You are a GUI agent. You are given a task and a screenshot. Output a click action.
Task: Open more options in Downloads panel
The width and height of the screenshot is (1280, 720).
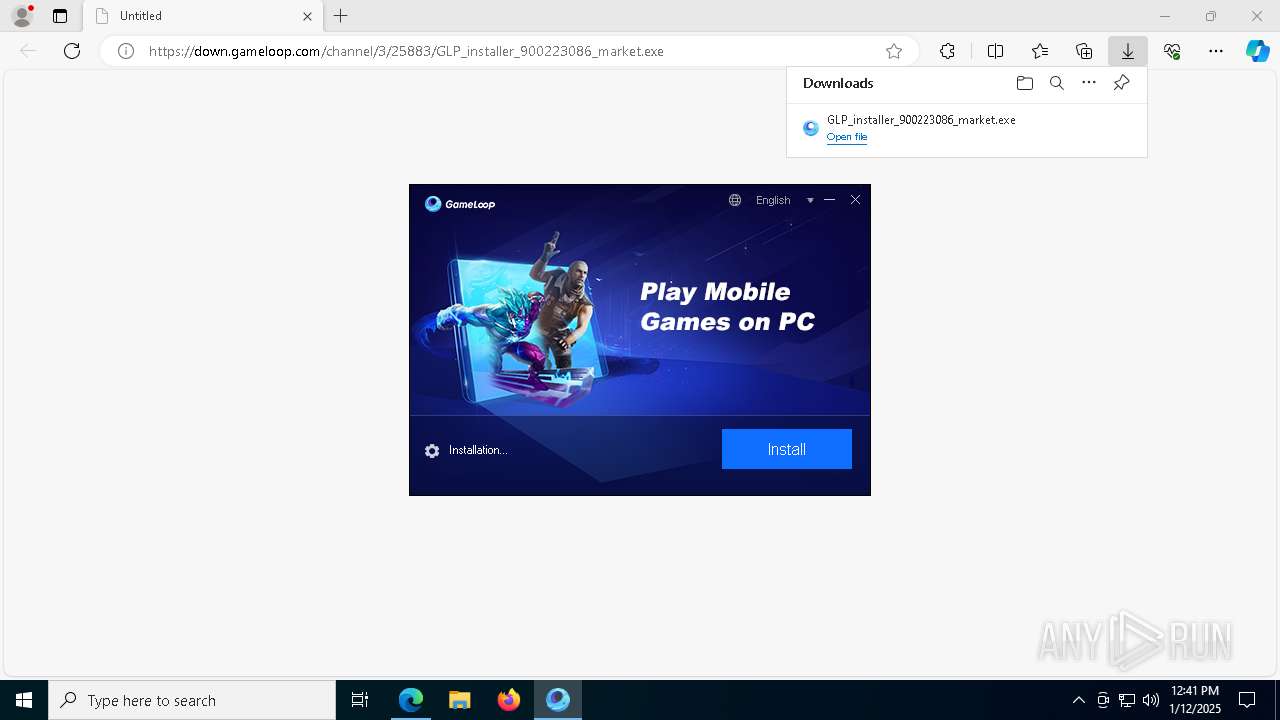(1089, 83)
